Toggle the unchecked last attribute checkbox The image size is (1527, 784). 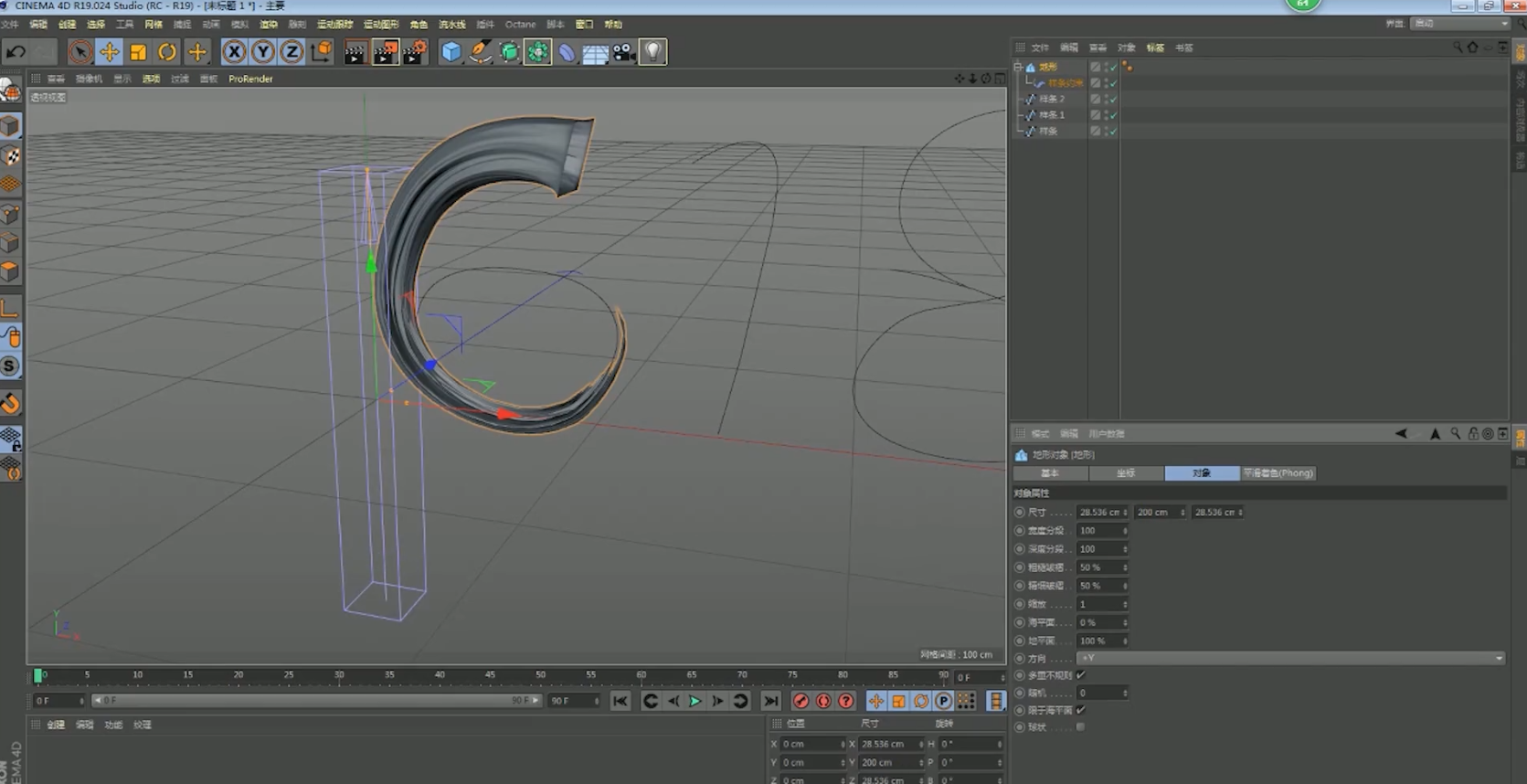point(1081,727)
